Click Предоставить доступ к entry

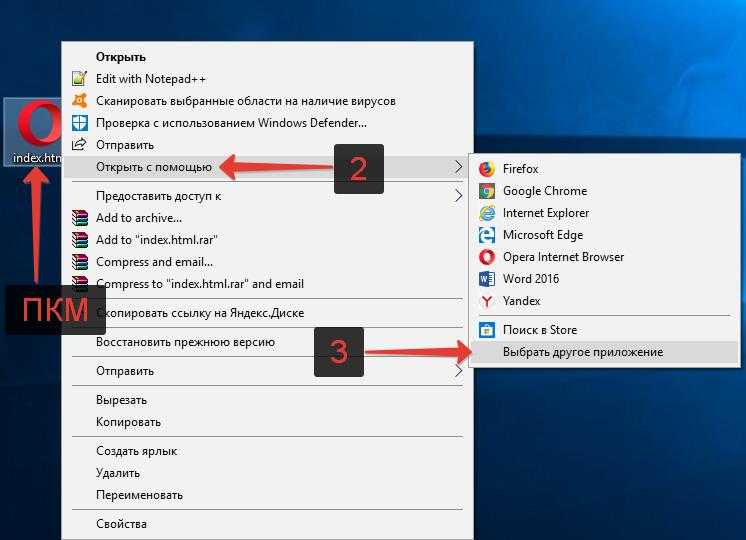267,196
